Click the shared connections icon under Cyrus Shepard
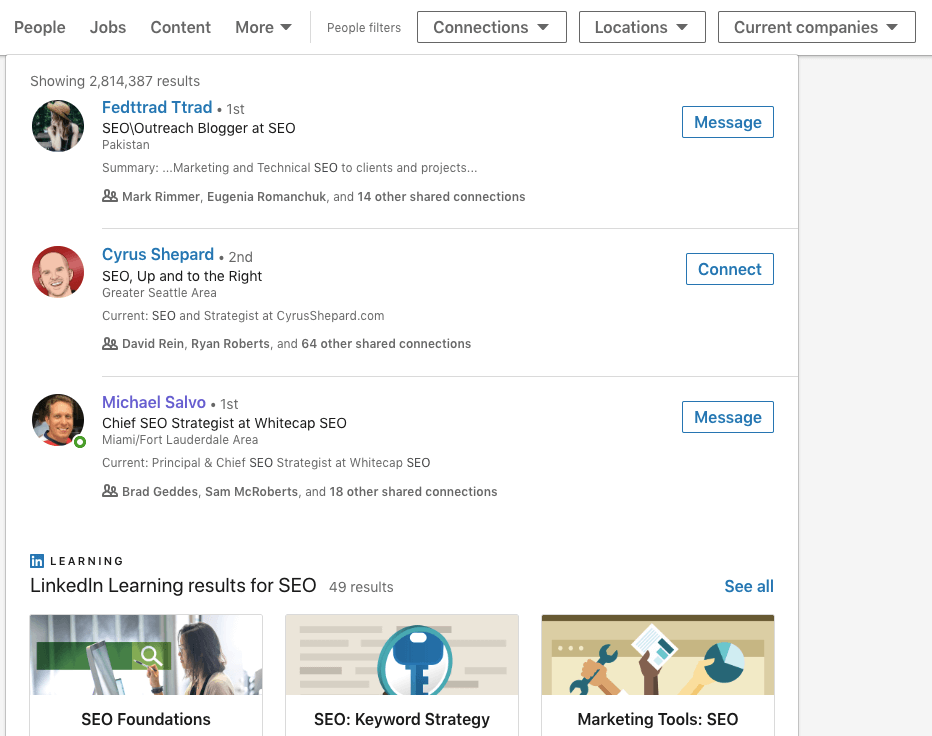This screenshot has width=932, height=736. point(110,343)
